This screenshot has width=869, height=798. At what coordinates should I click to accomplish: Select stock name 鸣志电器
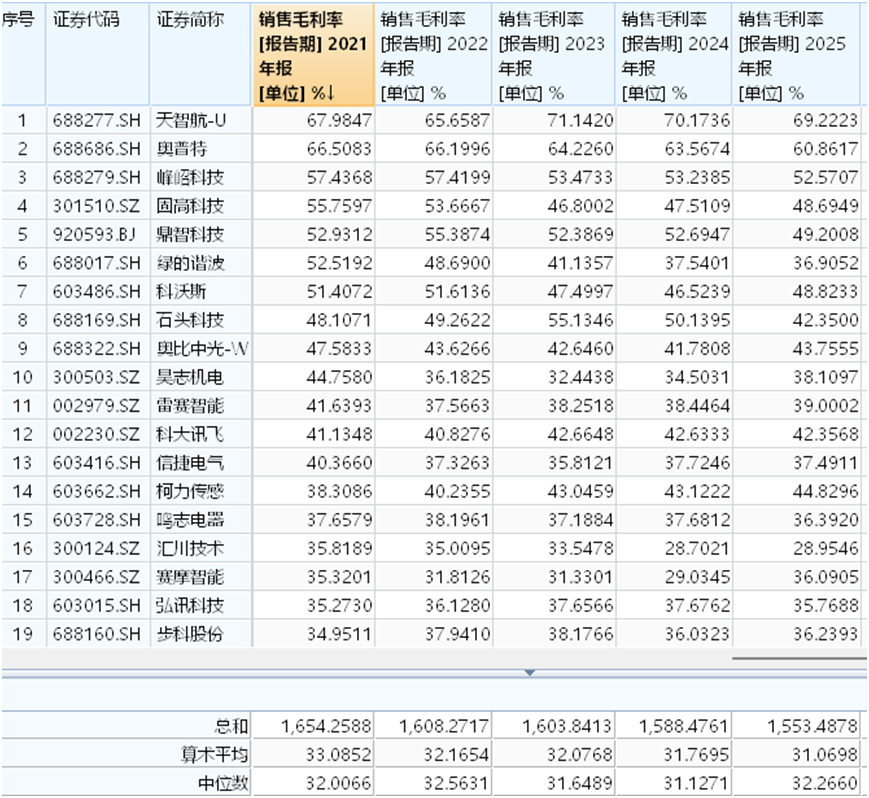coord(190,520)
